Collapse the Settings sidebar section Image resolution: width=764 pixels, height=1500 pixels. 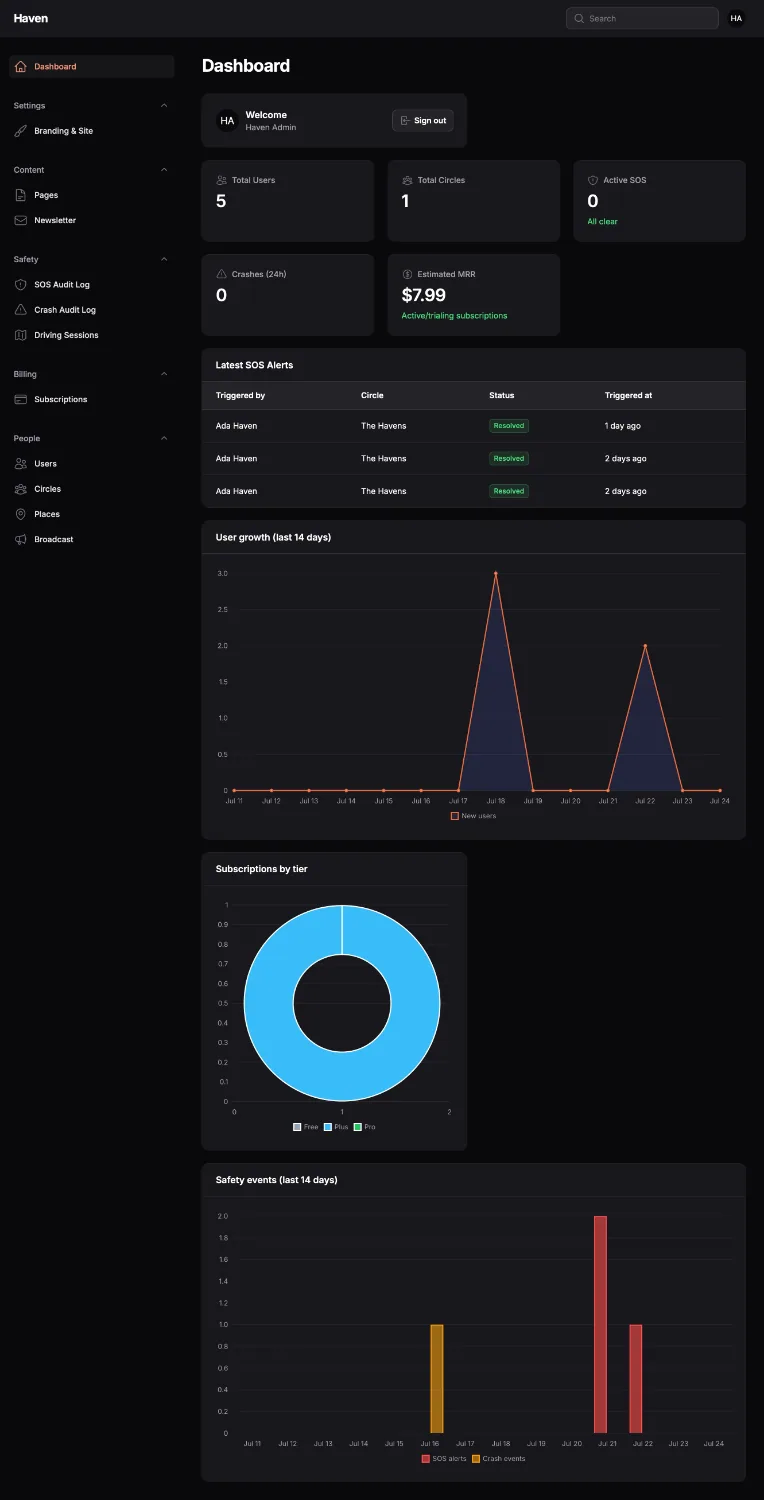click(x=164, y=106)
